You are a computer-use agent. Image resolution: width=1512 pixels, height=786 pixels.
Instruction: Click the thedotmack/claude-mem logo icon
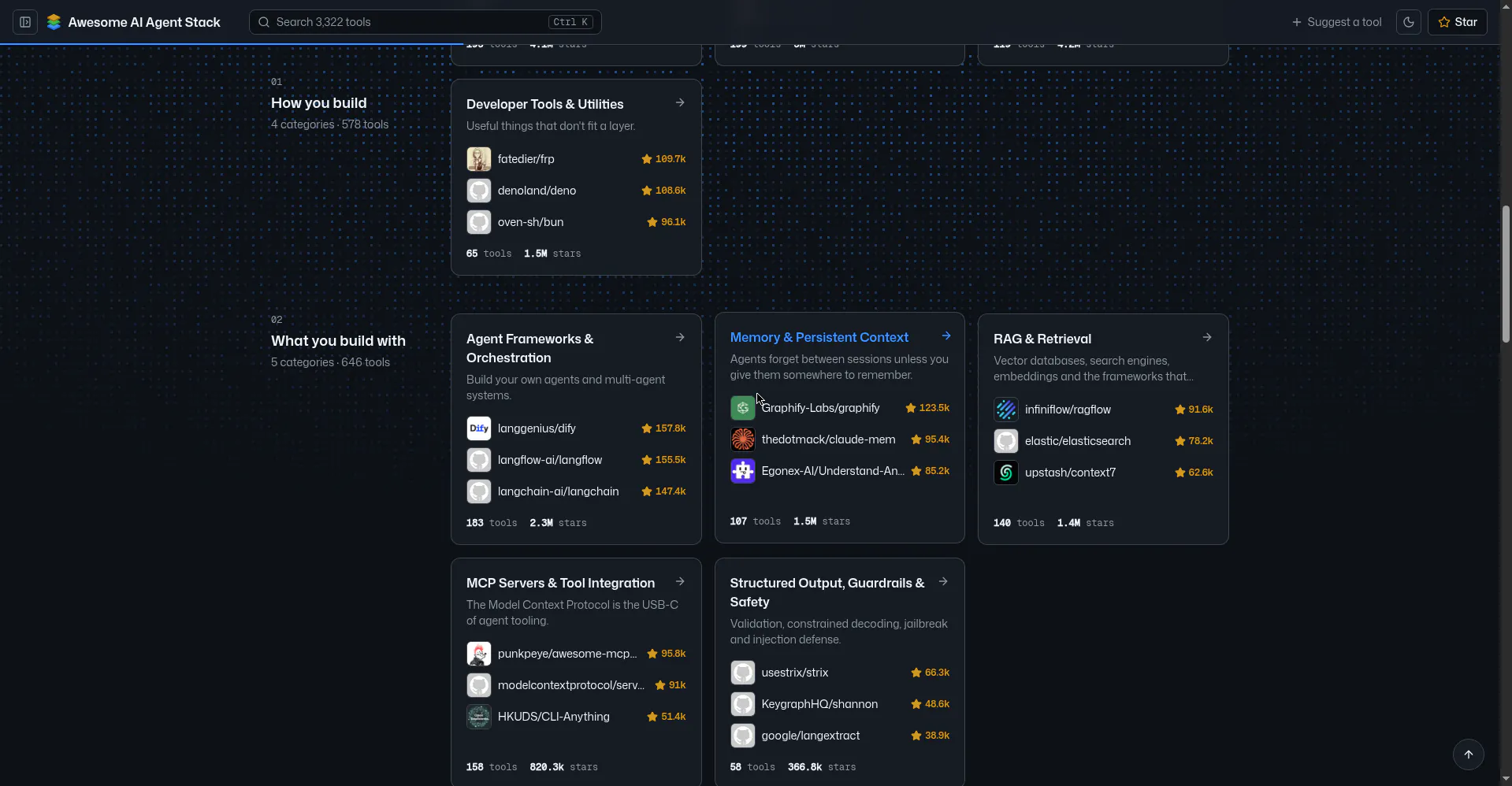(743, 439)
